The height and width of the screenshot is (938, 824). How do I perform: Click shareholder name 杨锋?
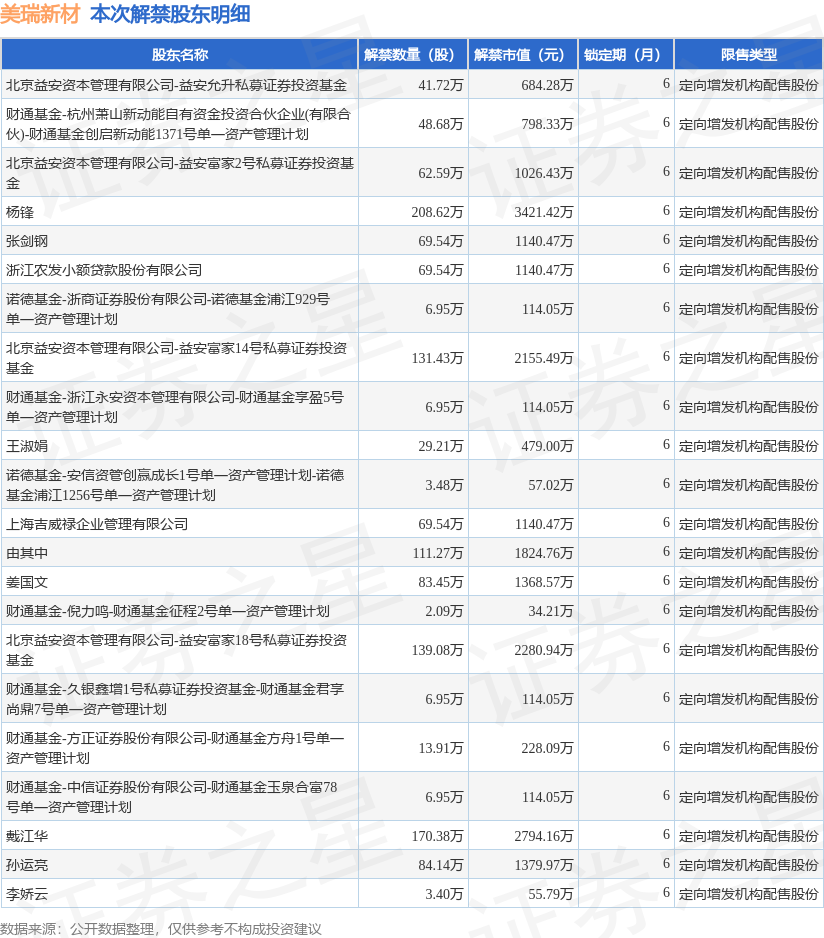(x=20, y=212)
